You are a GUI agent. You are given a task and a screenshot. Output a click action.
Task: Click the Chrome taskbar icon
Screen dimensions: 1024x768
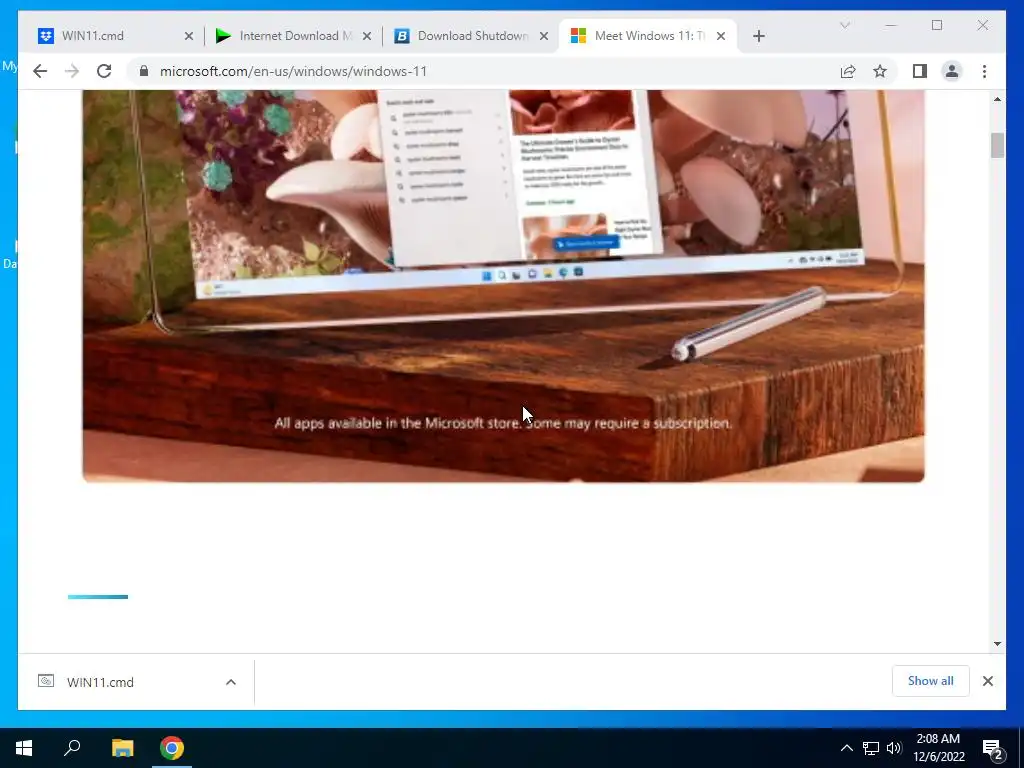pos(172,748)
